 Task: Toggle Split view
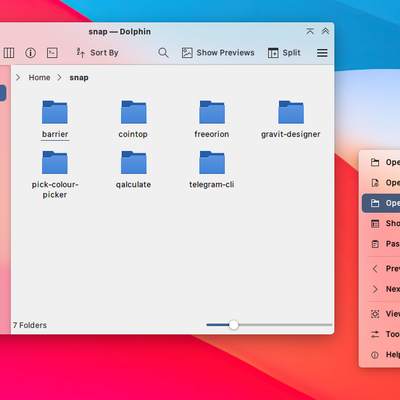[284, 53]
